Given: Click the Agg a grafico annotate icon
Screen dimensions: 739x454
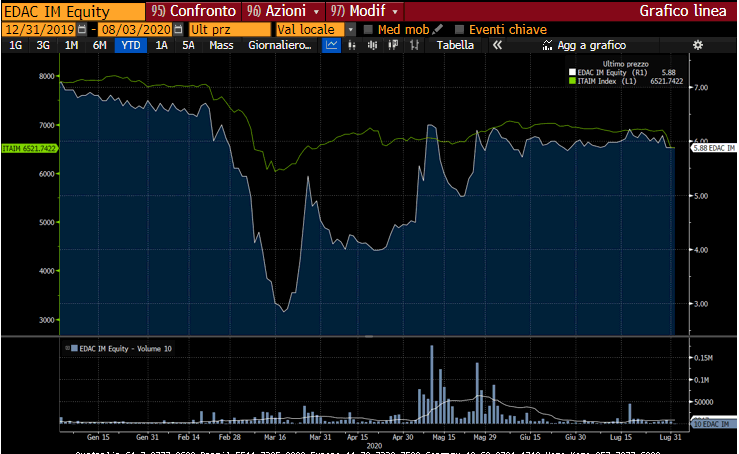Looking at the screenshot, I should [547, 46].
